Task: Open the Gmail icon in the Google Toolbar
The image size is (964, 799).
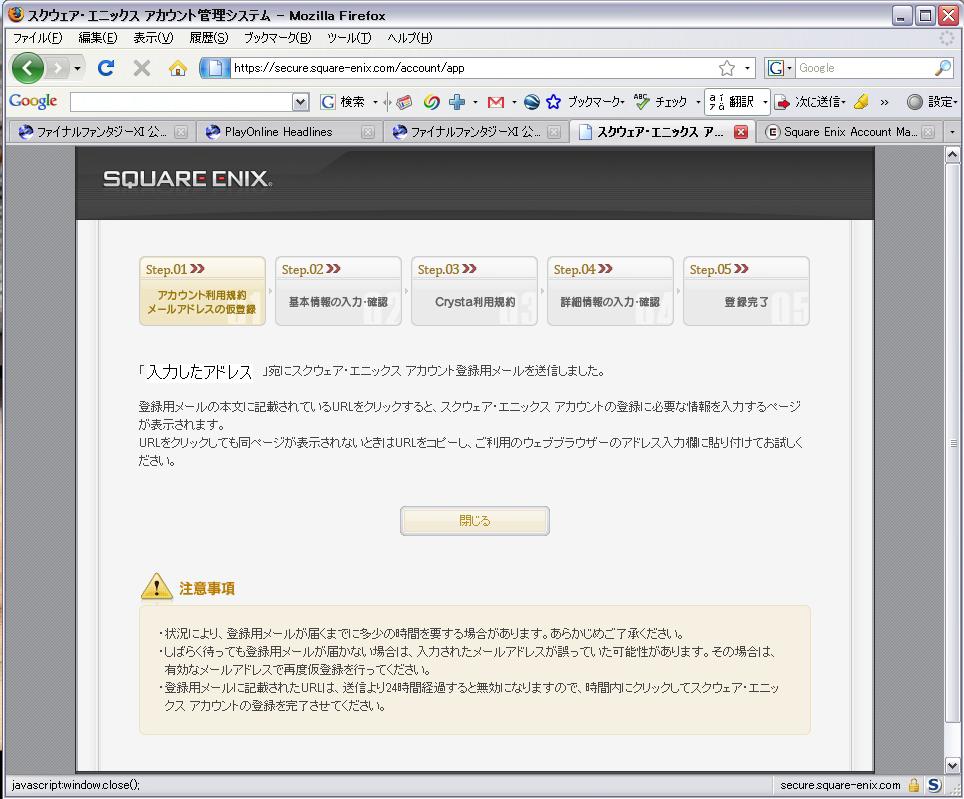Action: pyautogui.click(x=496, y=102)
